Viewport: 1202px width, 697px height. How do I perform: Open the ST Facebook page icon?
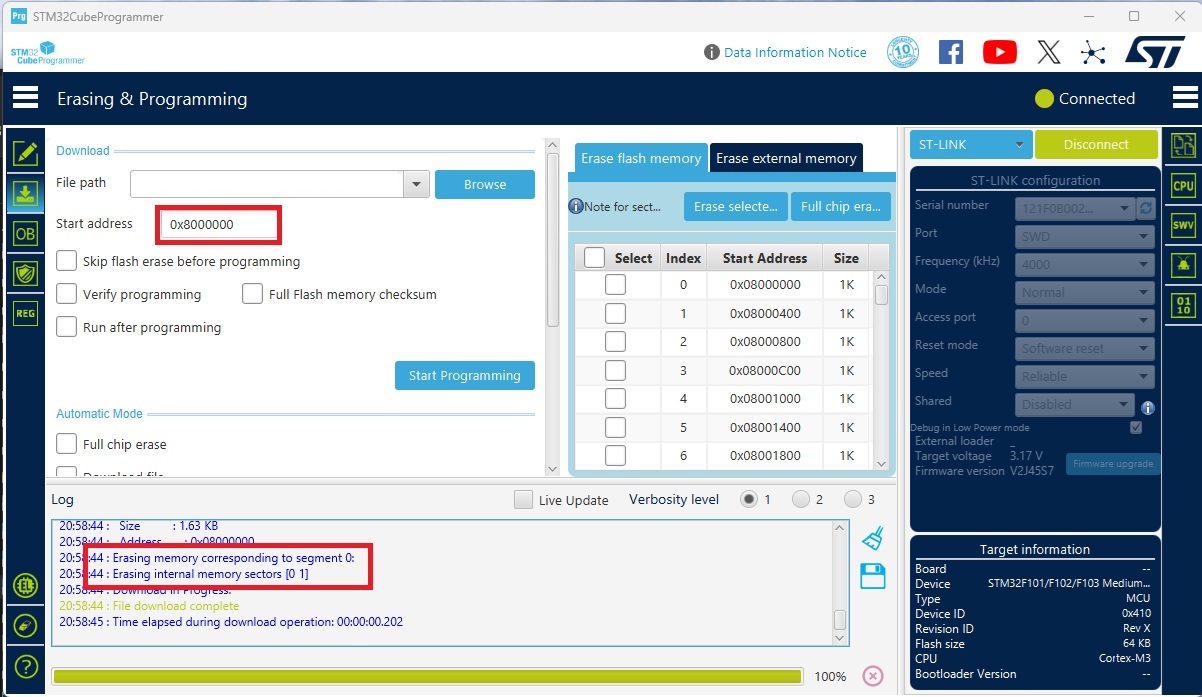pyautogui.click(x=951, y=52)
